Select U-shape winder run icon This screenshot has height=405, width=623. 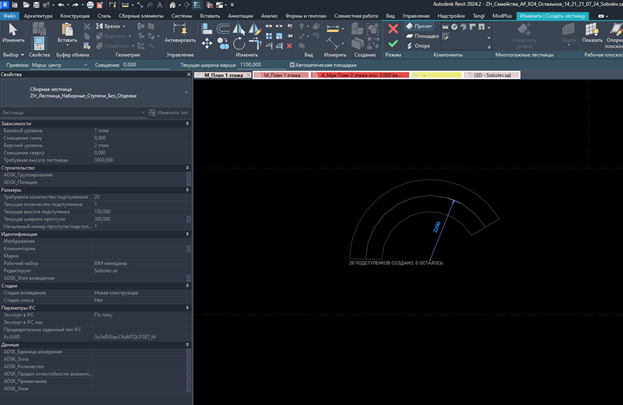482,27
